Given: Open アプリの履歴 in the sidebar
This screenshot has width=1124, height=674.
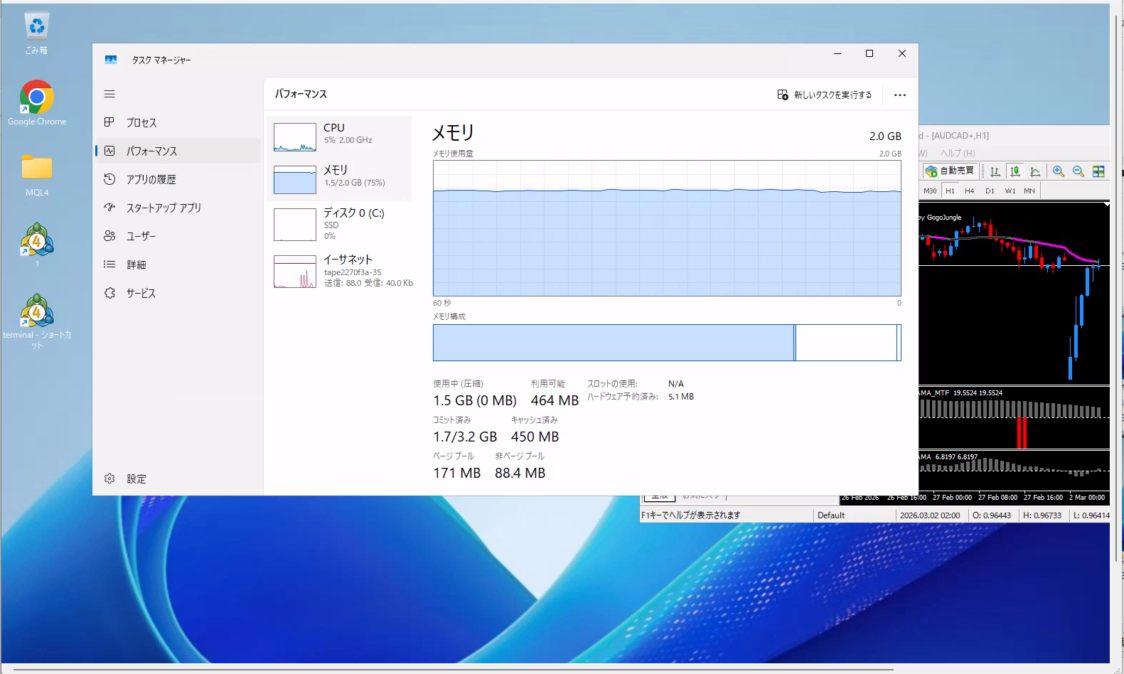Looking at the screenshot, I should 150,179.
